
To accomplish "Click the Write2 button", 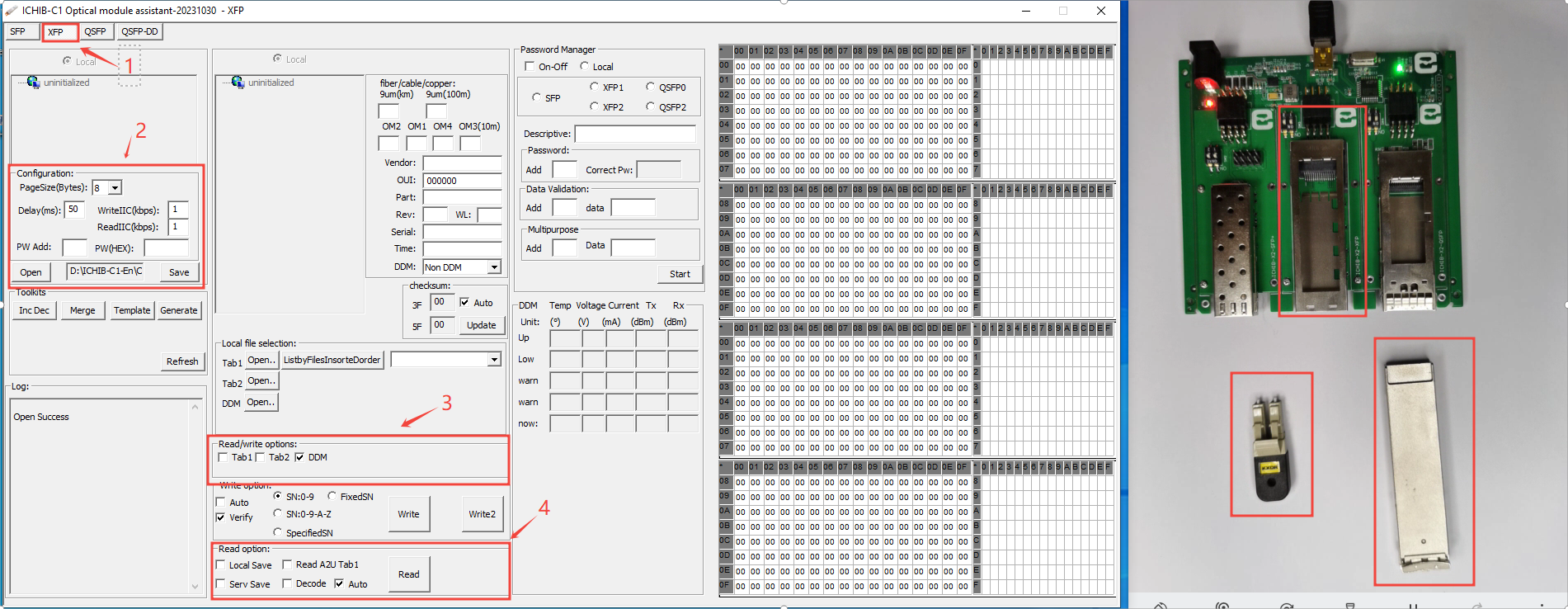I will [483, 514].
